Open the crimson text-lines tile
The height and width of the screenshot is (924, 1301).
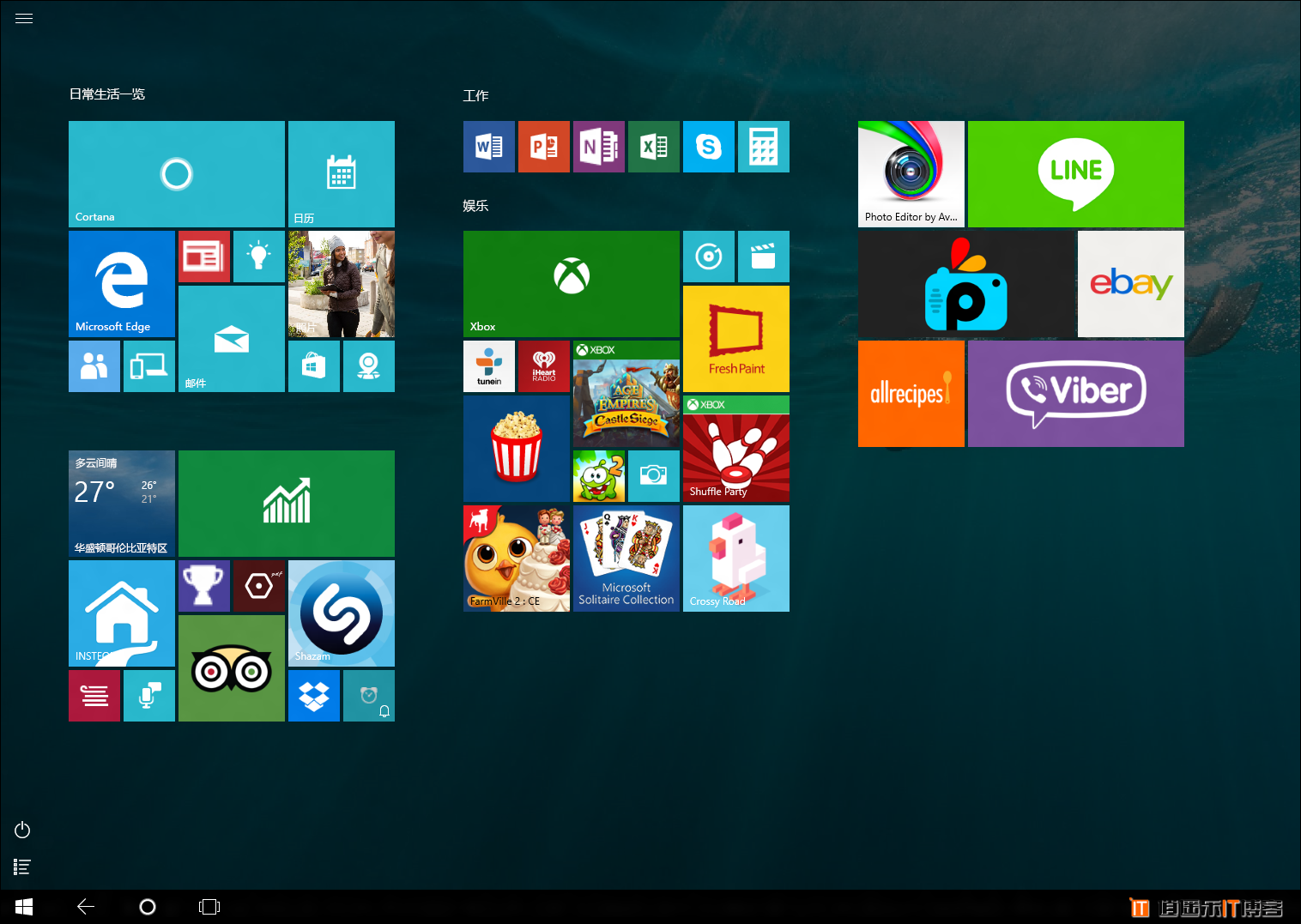click(x=94, y=696)
